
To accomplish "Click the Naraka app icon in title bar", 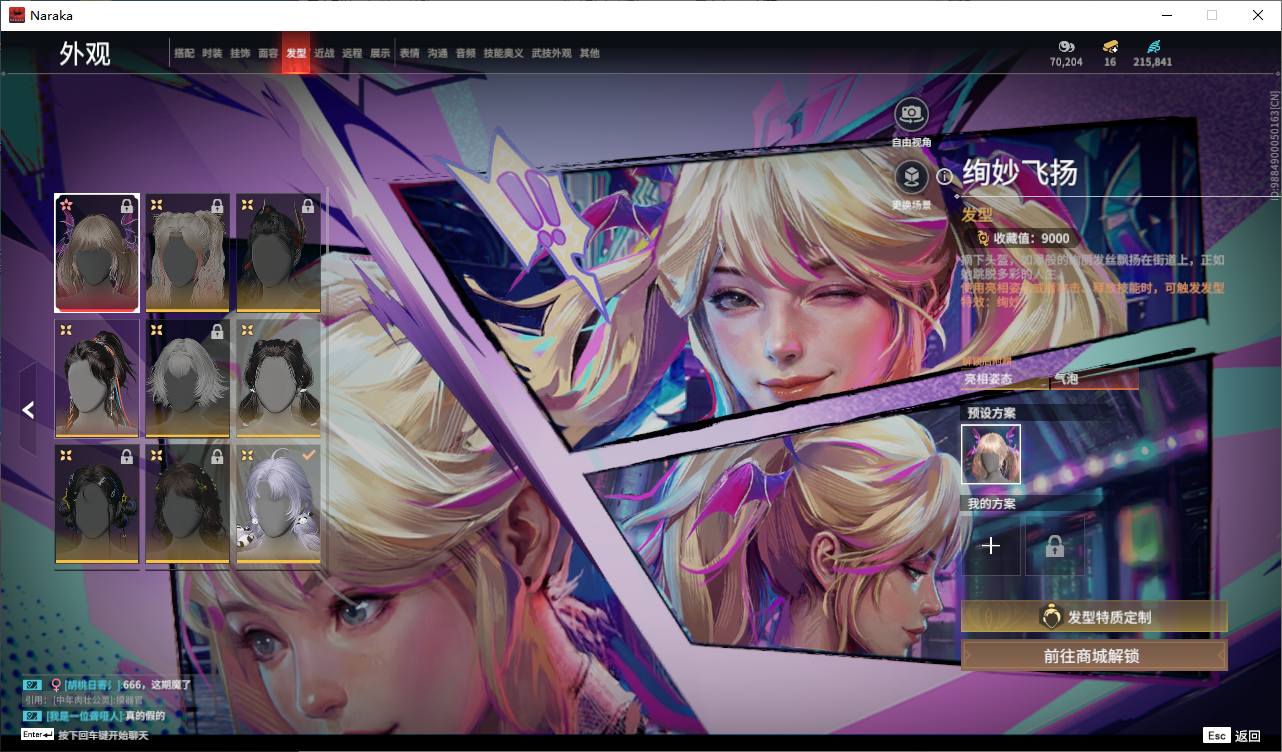I will click(x=16, y=15).
